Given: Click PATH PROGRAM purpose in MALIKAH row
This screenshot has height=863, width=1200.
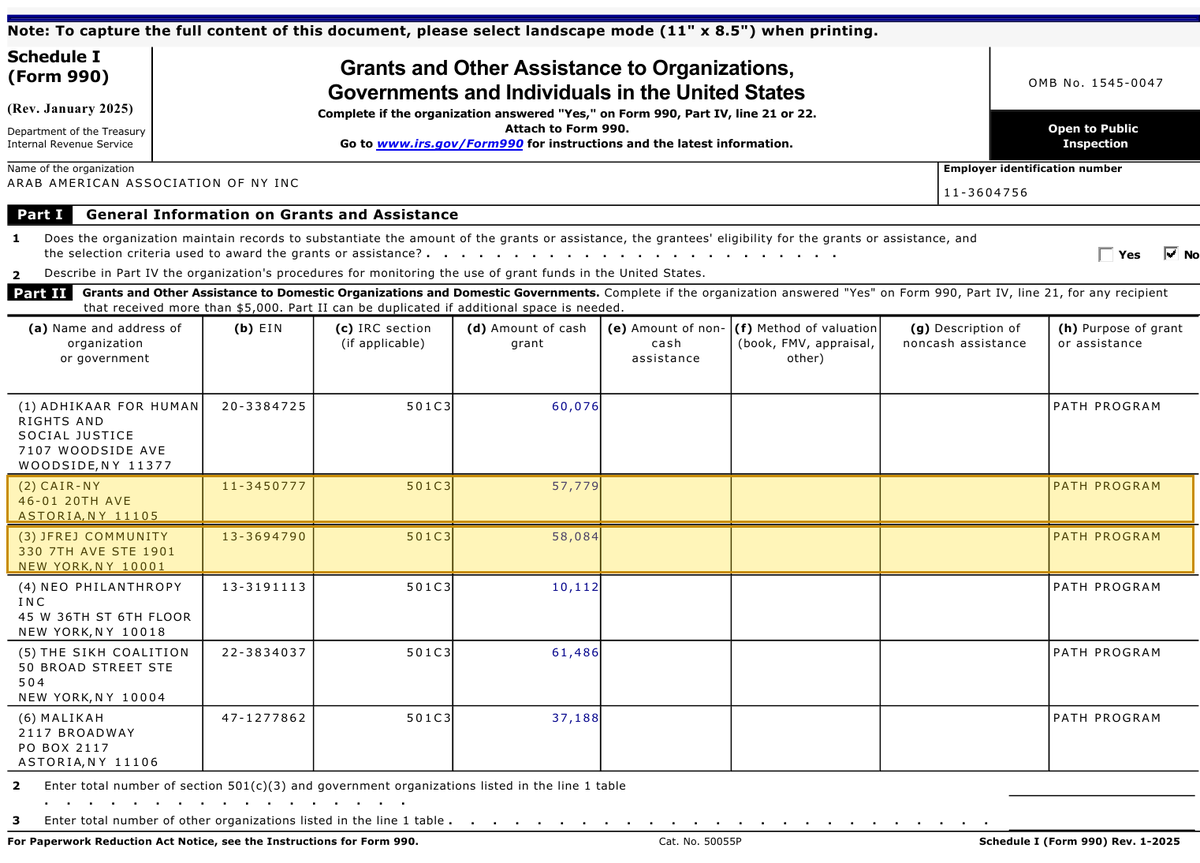Looking at the screenshot, I should tap(1107, 717).
